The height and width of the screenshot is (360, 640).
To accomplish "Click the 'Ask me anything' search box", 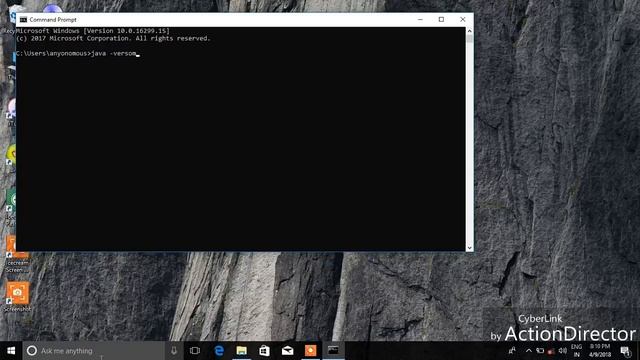I will [x=94, y=351].
